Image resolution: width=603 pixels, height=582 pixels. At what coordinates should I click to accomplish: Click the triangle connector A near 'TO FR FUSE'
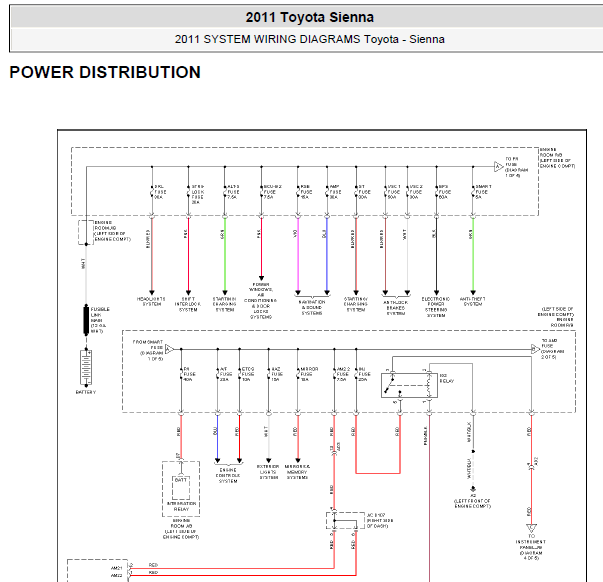coord(499,167)
